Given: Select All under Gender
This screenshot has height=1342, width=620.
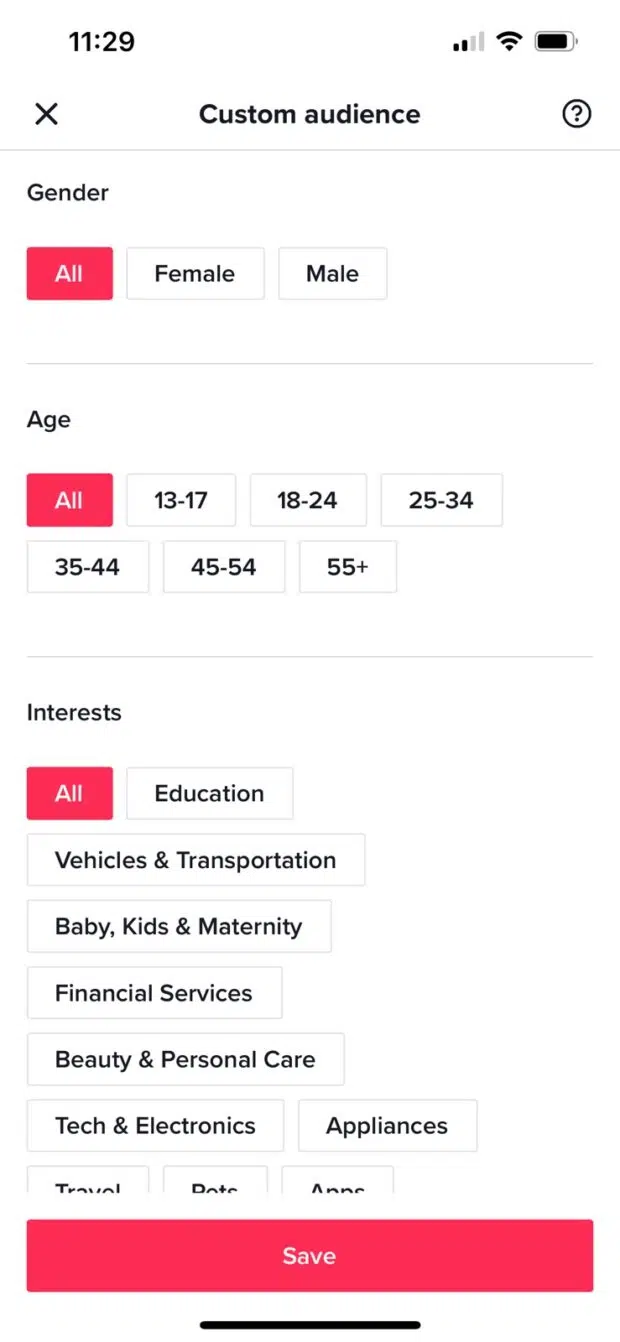Looking at the screenshot, I should coord(69,274).
